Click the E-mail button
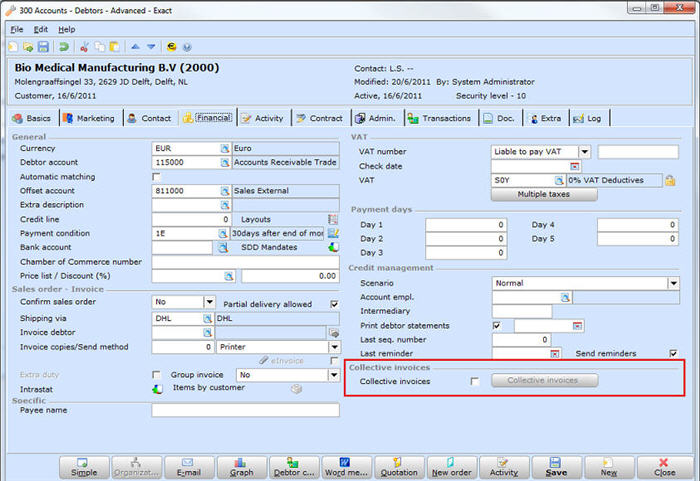Viewport: 700px width, 481px height. pyautogui.click(x=189, y=467)
